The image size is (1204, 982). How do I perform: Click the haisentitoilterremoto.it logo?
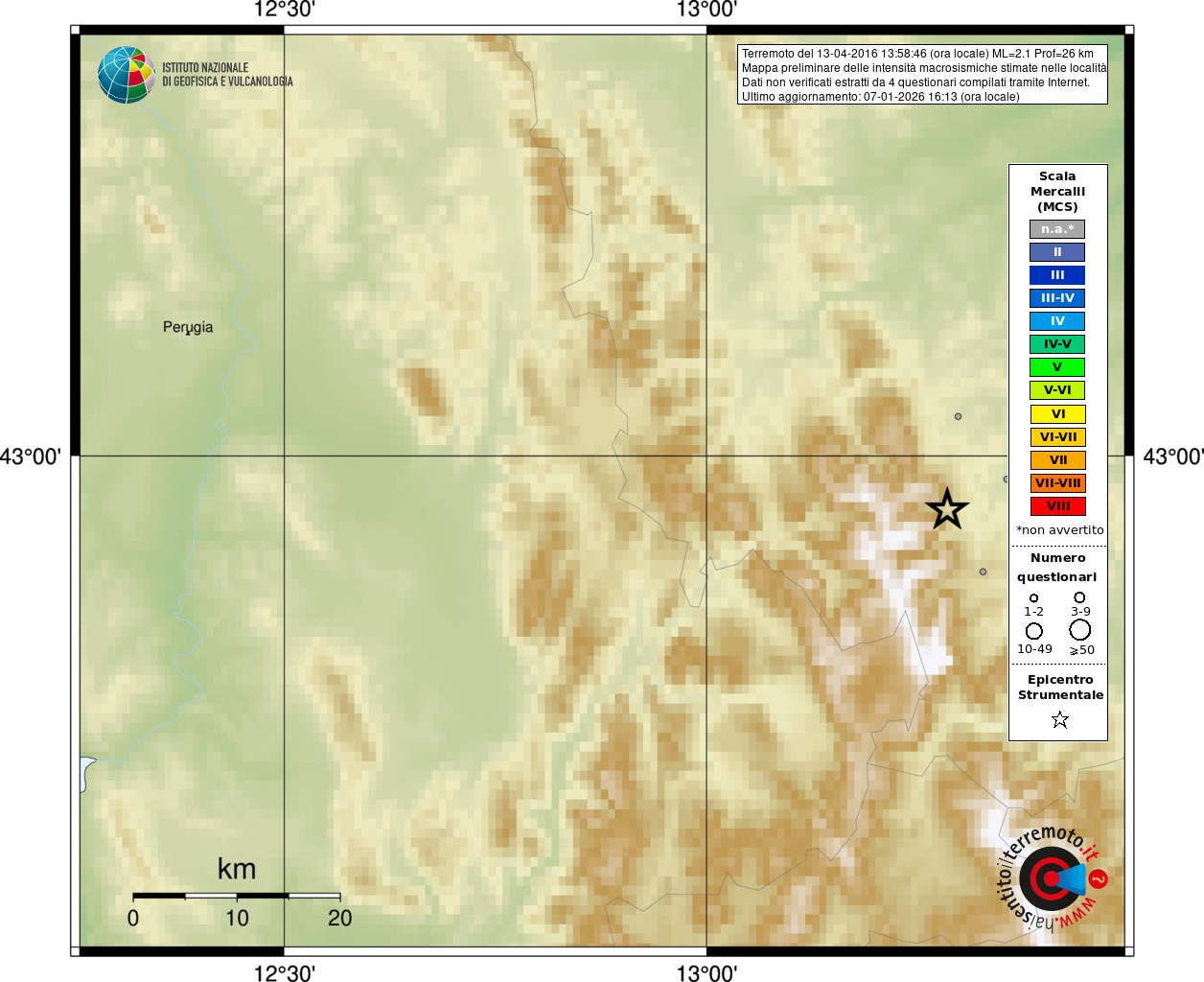click(x=1052, y=878)
